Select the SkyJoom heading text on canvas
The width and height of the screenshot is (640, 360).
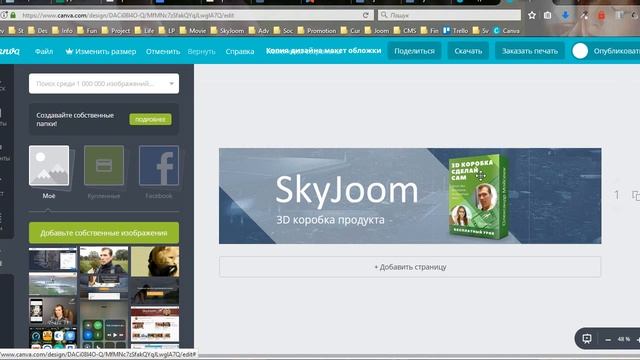pyautogui.click(x=347, y=190)
